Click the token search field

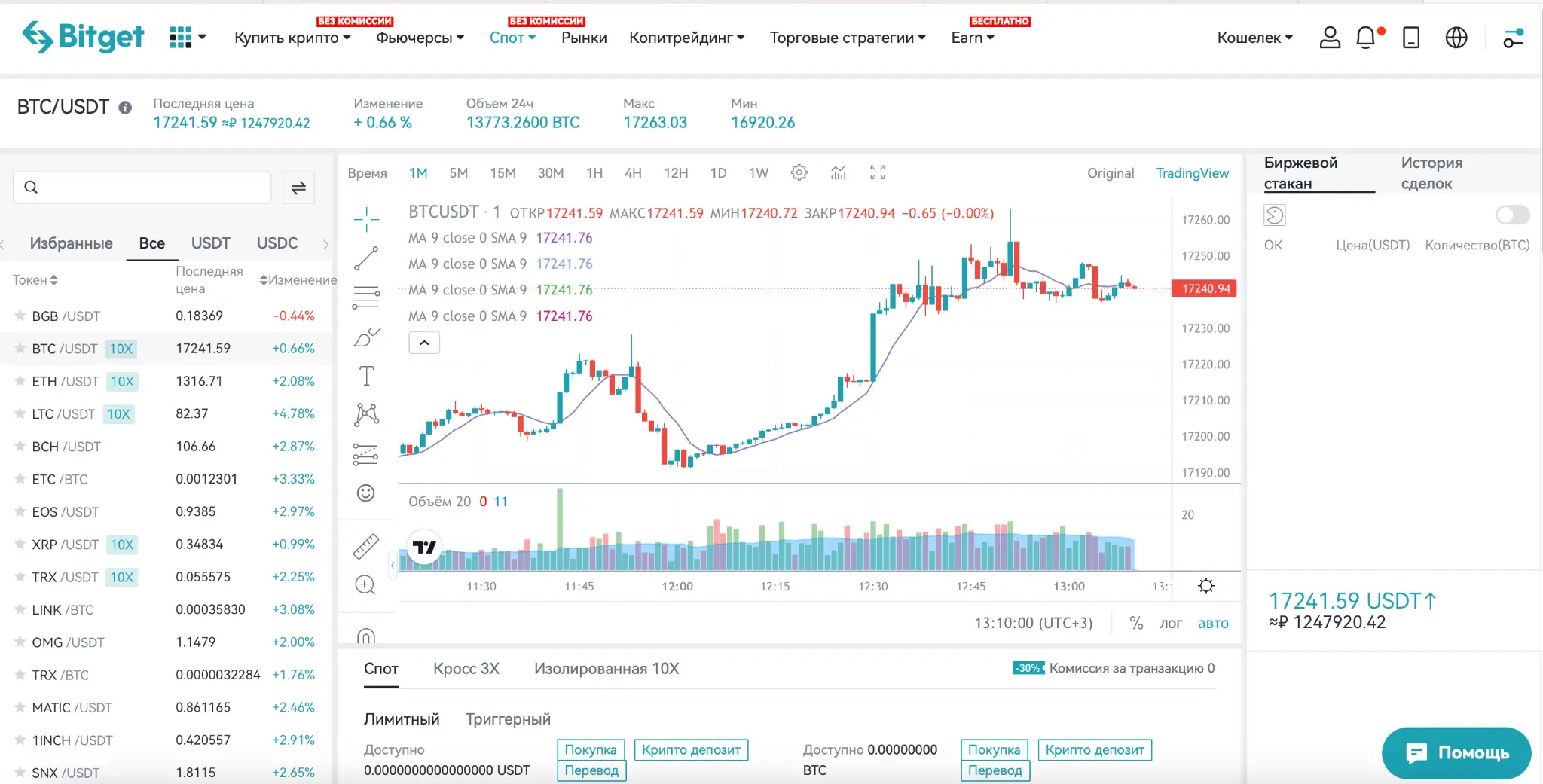click(142, 188)
